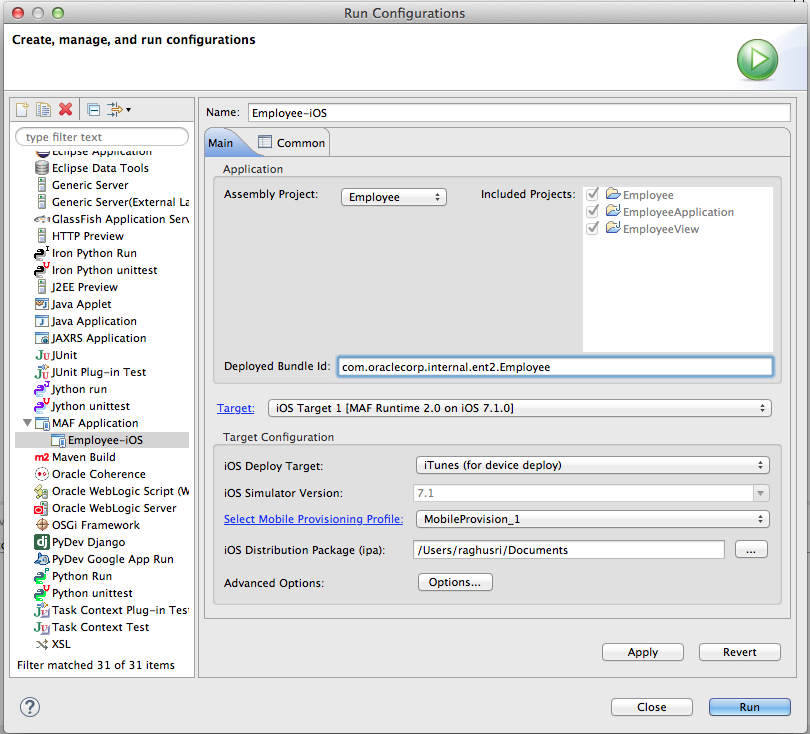The image size is (810, 734).
Task: Click the iOS Distribution Package path field
Action: [x=569, y=550]
